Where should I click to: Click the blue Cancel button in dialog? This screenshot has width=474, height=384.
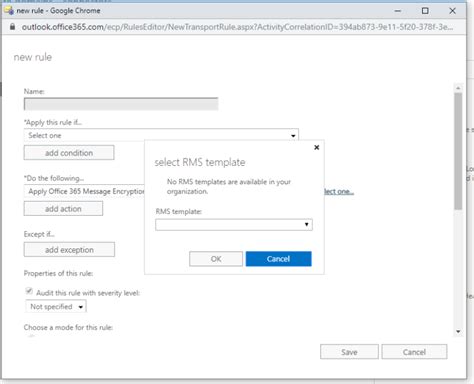point(278,259)
